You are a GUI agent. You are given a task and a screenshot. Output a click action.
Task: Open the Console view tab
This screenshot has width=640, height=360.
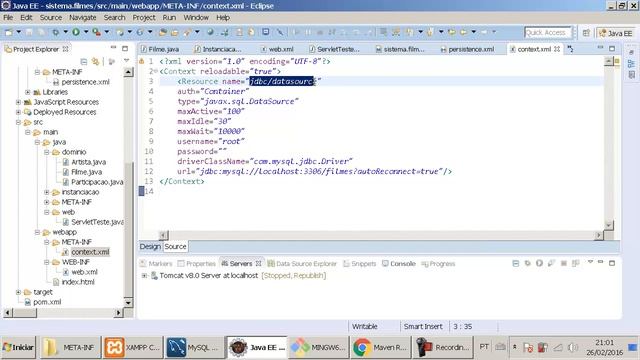tap(398, 264)
